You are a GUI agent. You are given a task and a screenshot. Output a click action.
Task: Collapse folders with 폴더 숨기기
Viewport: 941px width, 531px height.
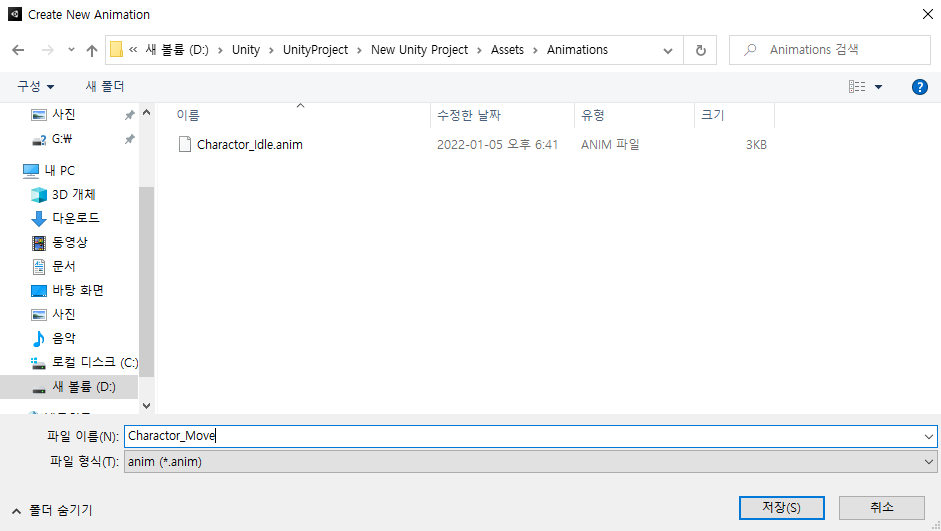(x=52, y=511)
